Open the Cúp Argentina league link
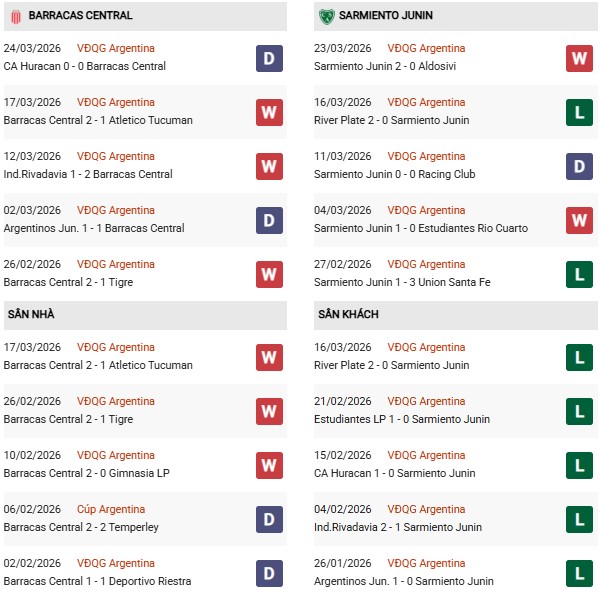The height and width of the screenshot is (594, 600). pyautogui.click(x=111, y=510)
